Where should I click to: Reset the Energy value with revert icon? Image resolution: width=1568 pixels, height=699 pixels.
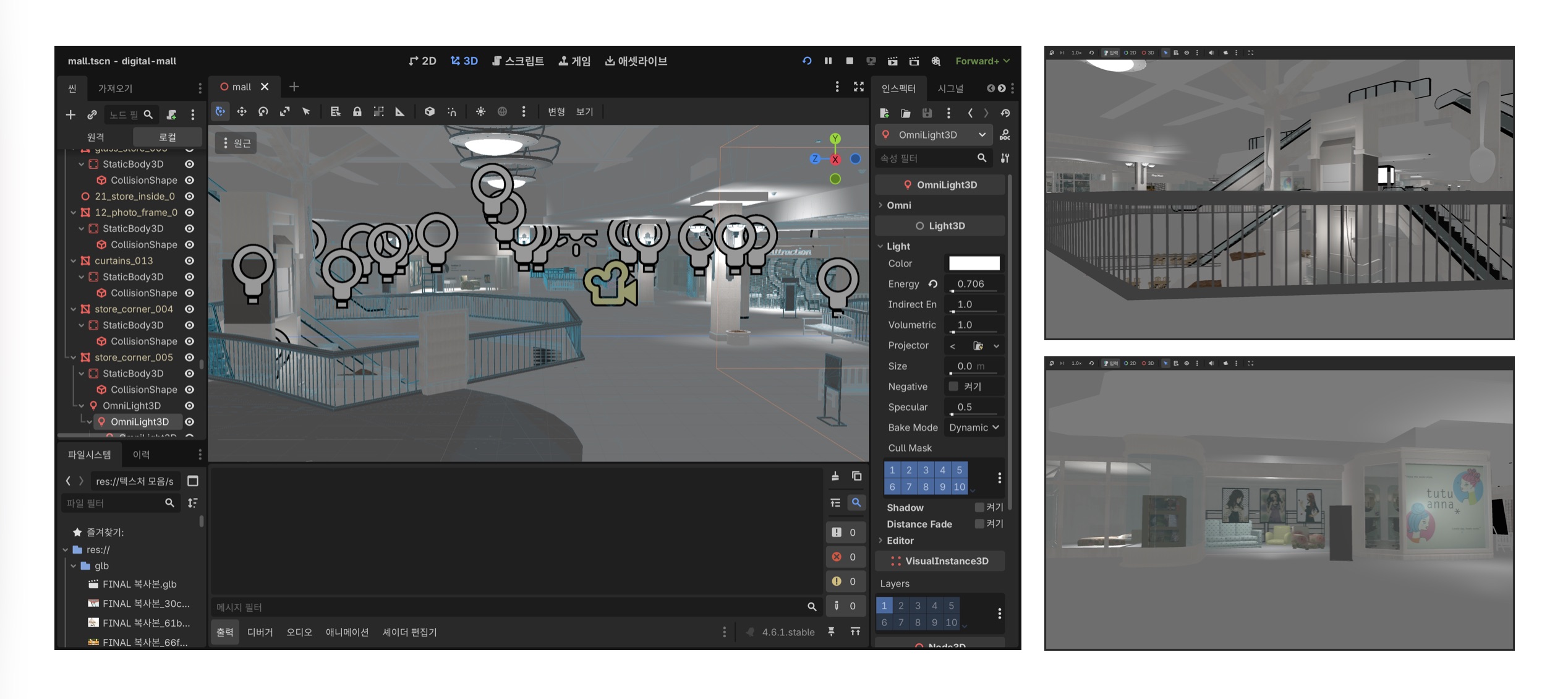pos(933,284)
